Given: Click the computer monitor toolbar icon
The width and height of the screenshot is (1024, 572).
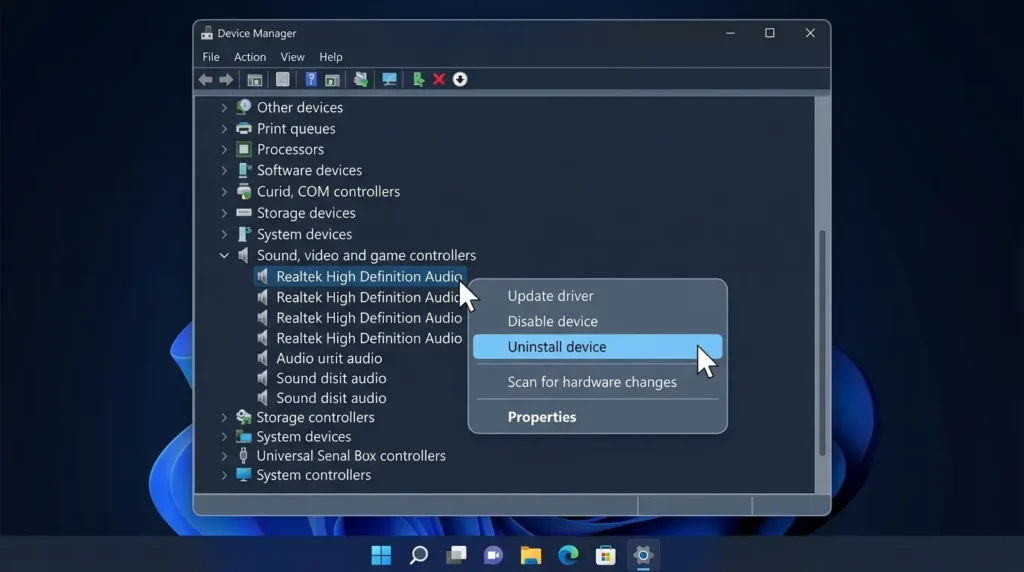Looking at the screenshot, I should click(x=389, y=80).
